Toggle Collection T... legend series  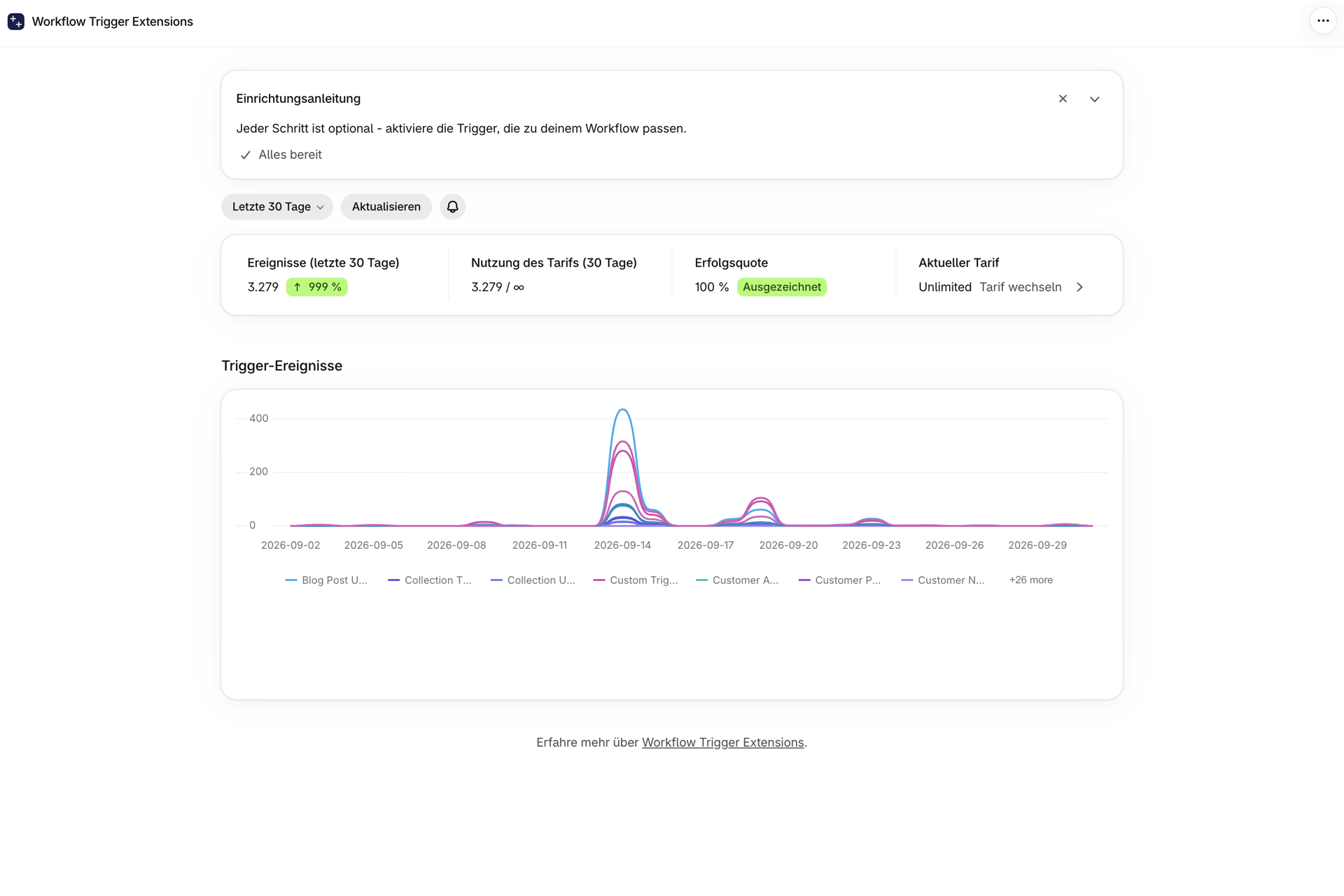430,580
